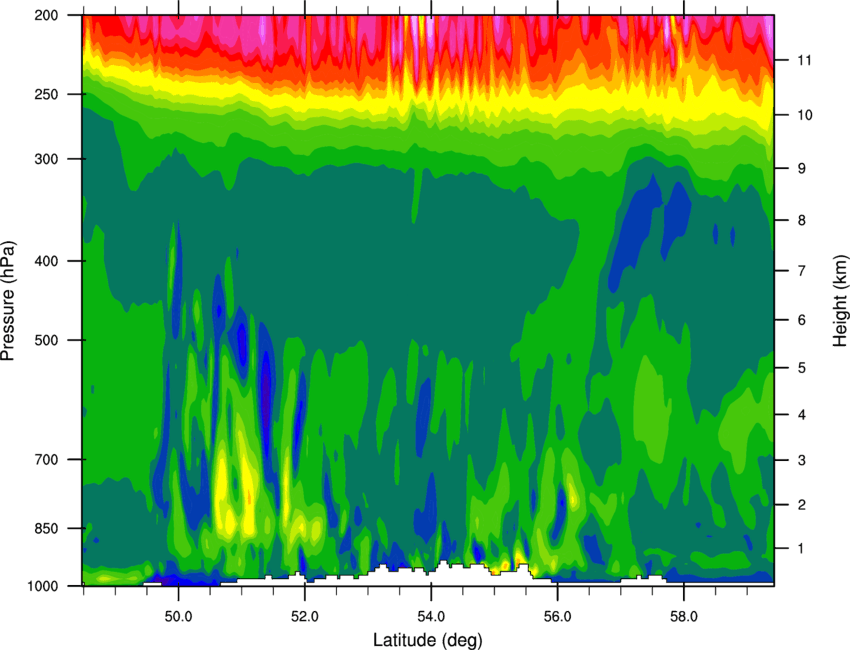Click the Pressure (hPa) axis title
850x650 pixels.
tap(8, 301)
